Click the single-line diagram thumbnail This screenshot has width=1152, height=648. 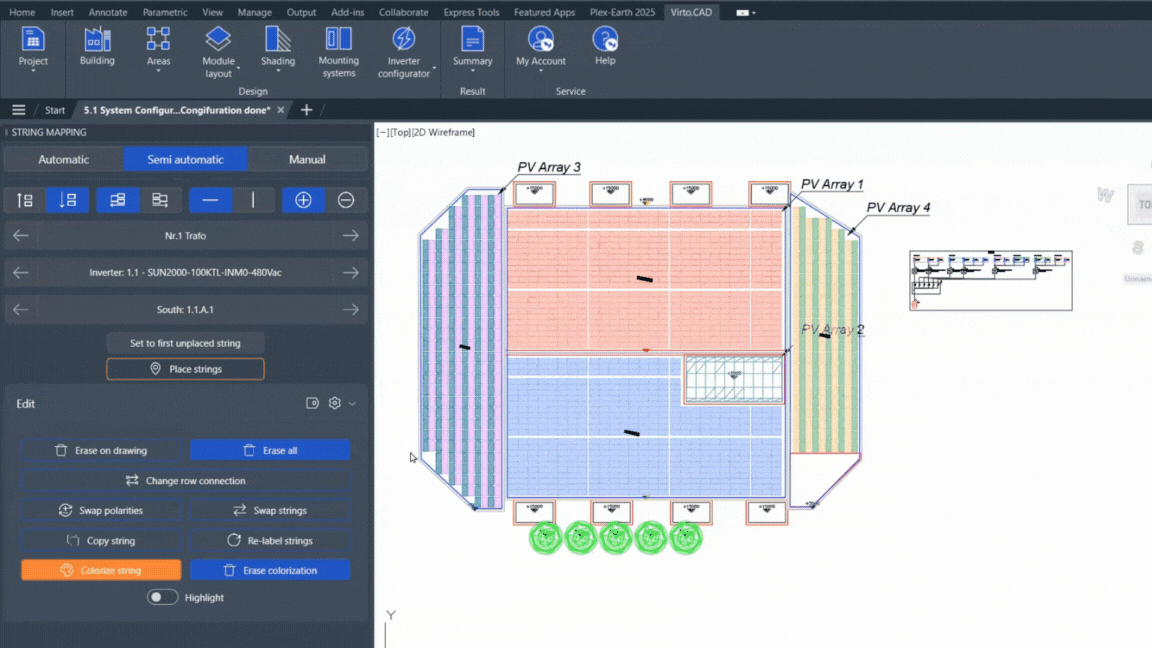tap(990, 281)
